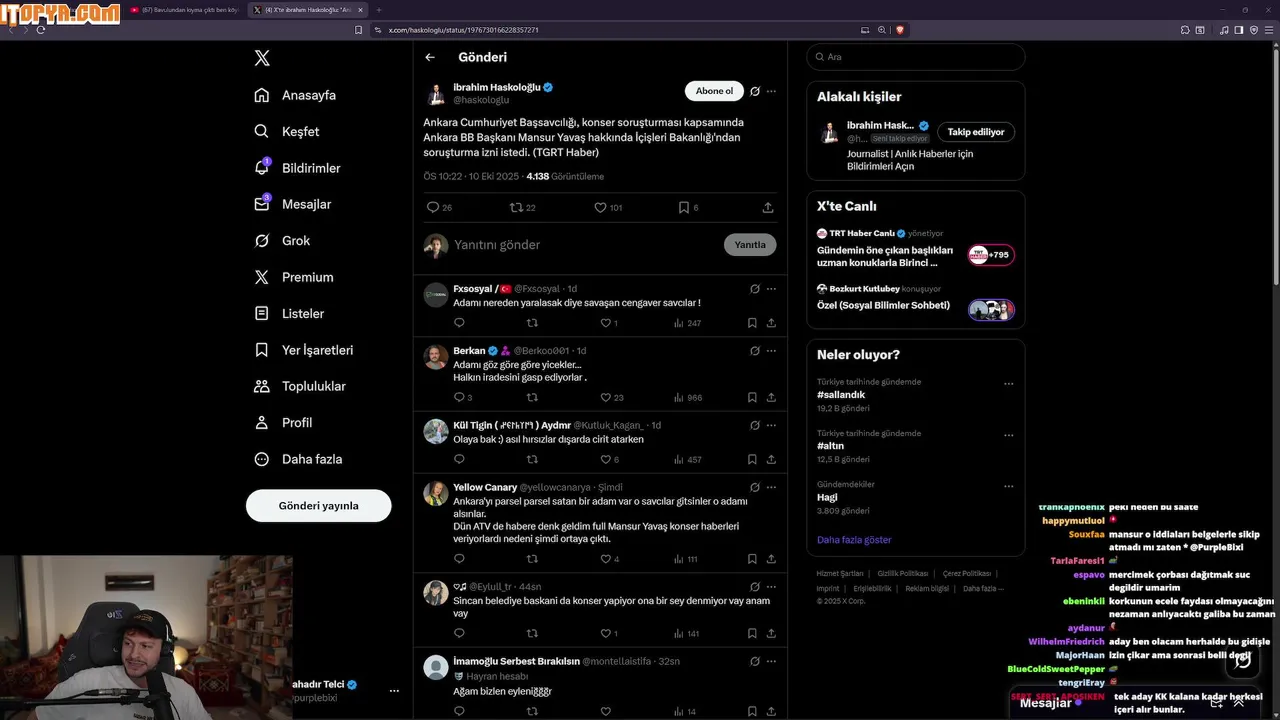Screen dimensions: 1280x720
Task: Open more options on Eylull_tr reply
Action: [771, 587]
